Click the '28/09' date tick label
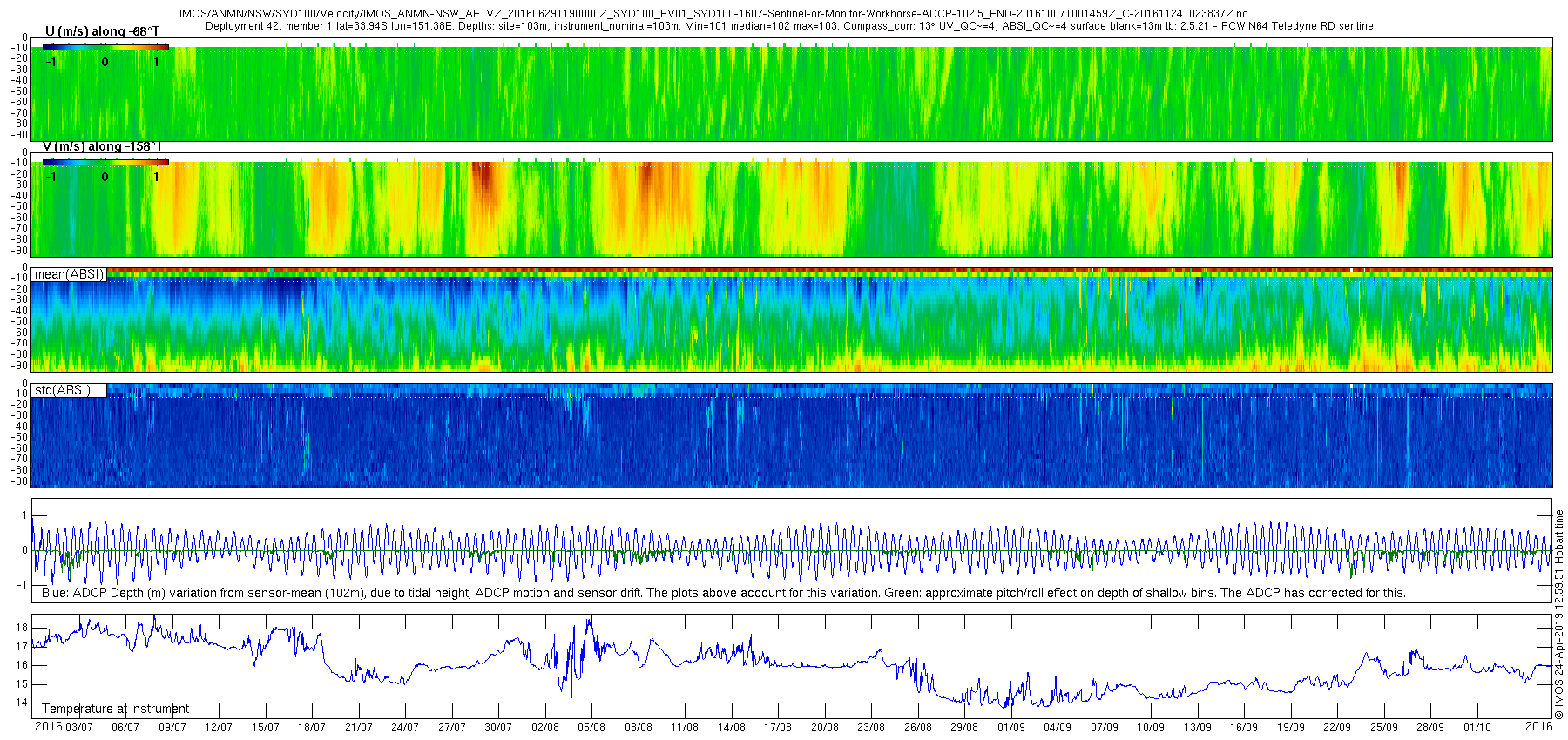1568x740 pixels. tap(1430, 727)
